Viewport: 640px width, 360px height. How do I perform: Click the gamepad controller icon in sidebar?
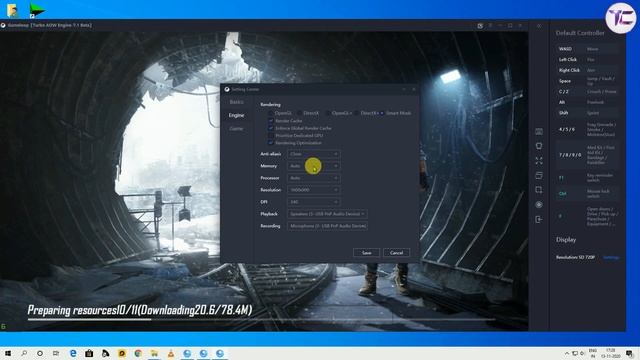pos(539,146)
